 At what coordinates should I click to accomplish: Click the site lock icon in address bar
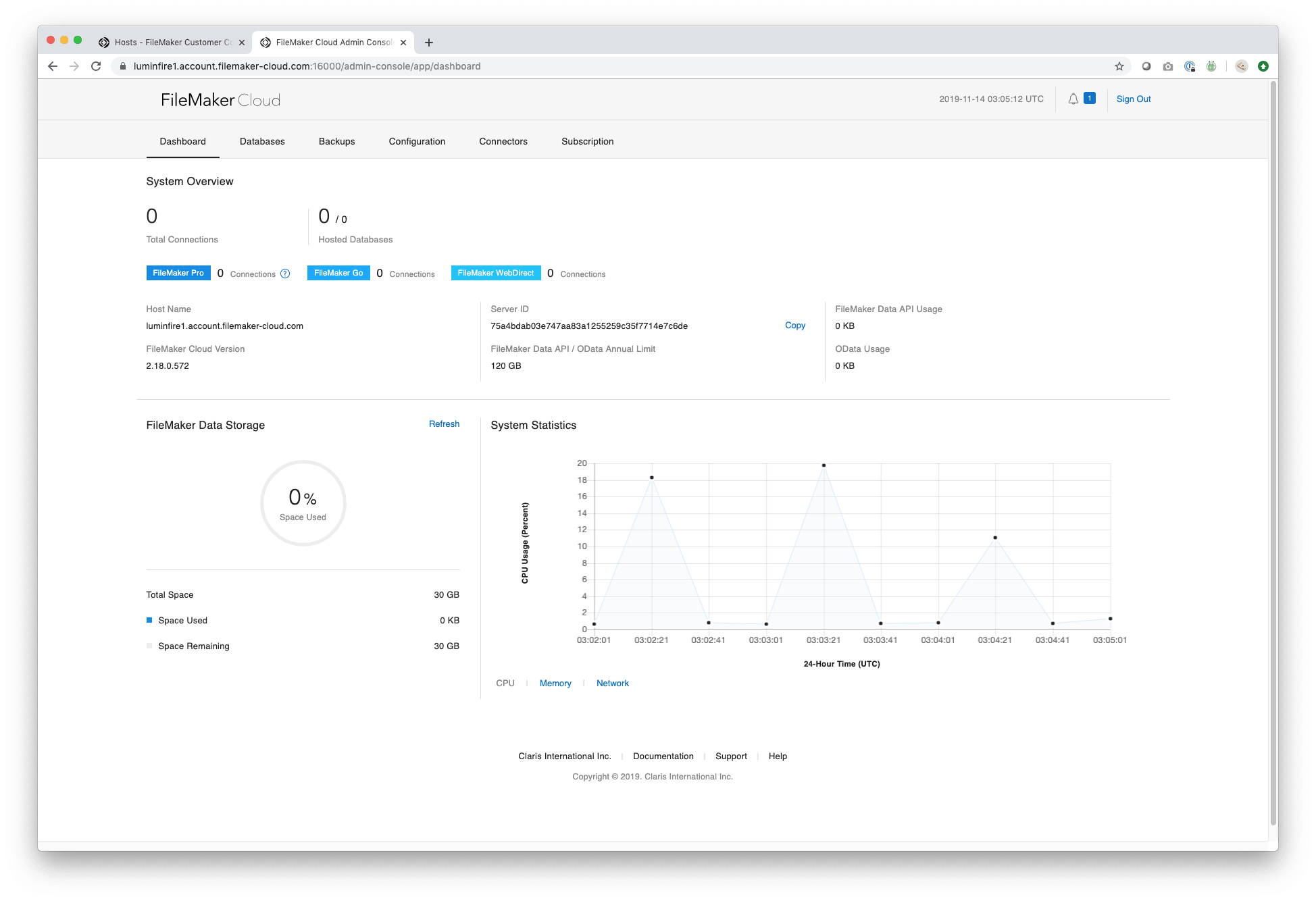[x=123, y=66]
